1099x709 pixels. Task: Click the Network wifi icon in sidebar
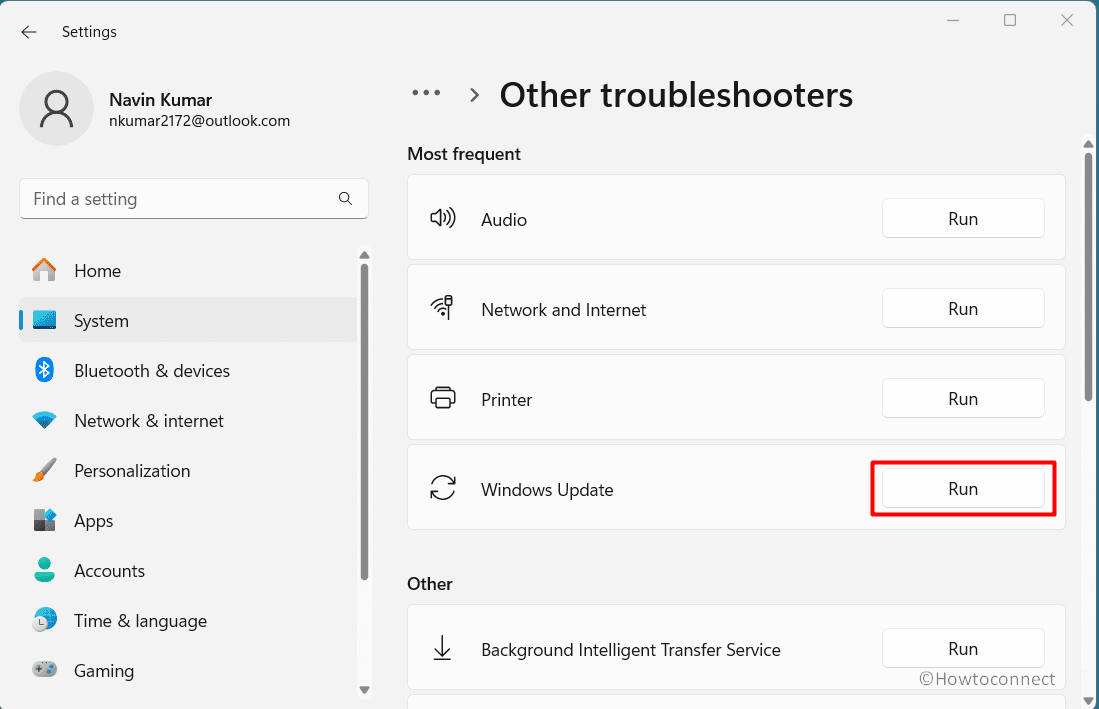point(44,420)
